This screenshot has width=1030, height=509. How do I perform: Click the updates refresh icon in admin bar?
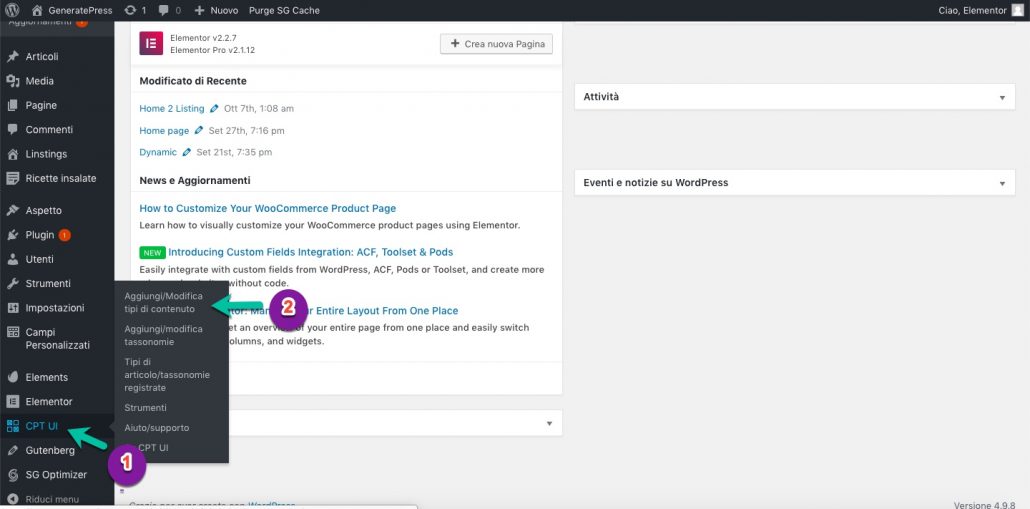(x=130, y=10)
